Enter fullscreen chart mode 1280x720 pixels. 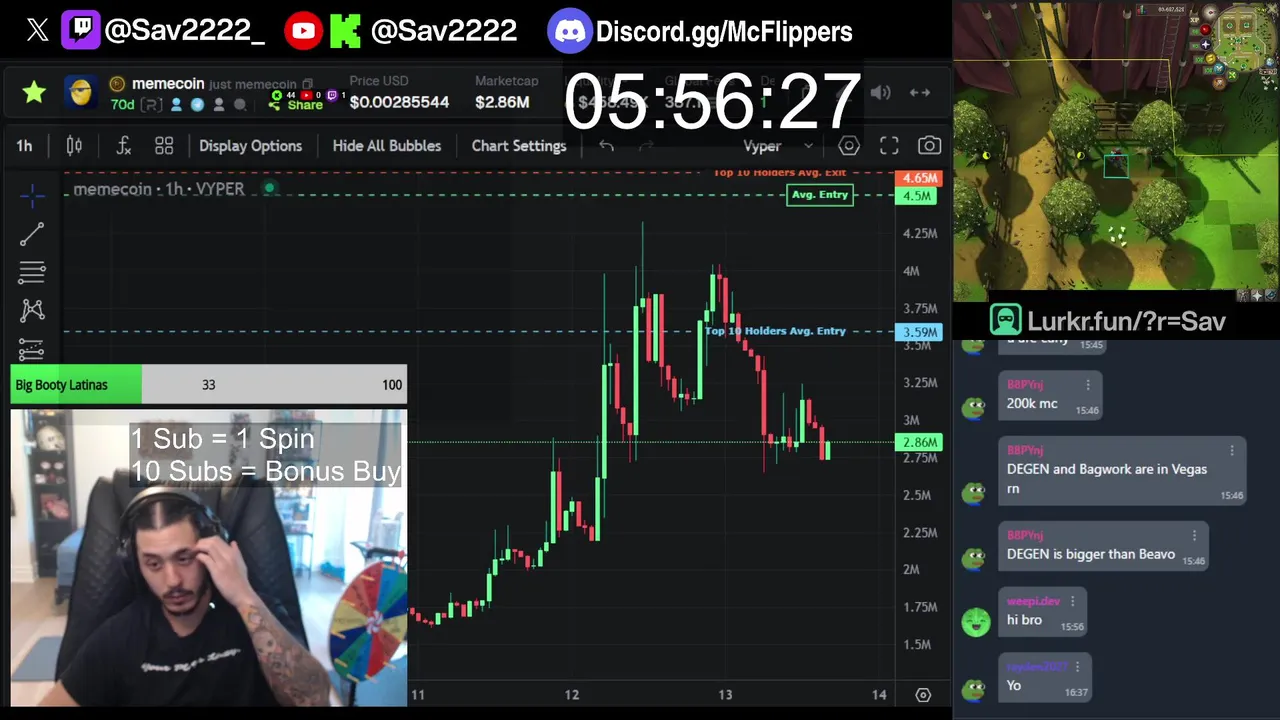point(889,146)
